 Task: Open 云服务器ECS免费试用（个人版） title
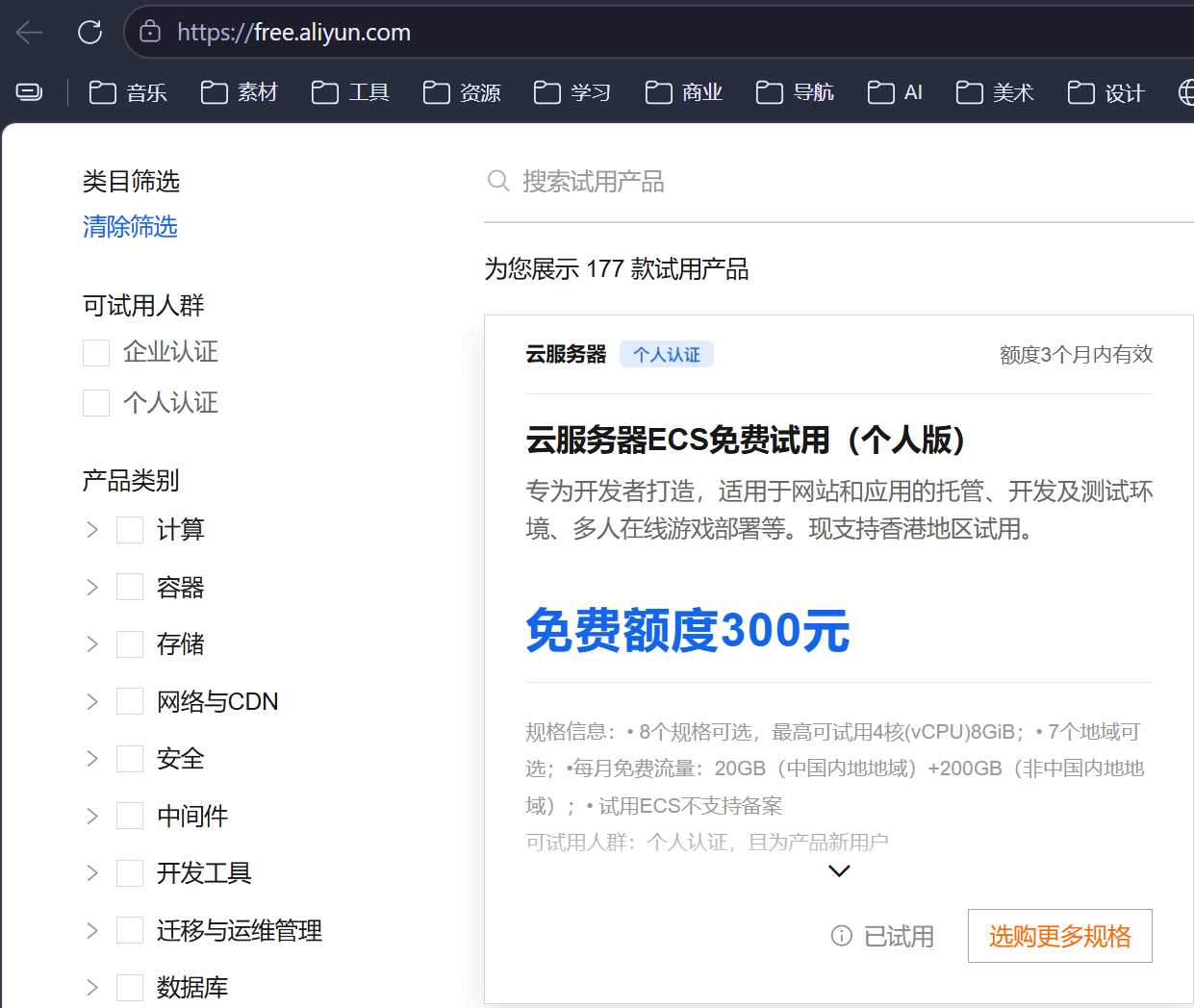pos(748,440)
